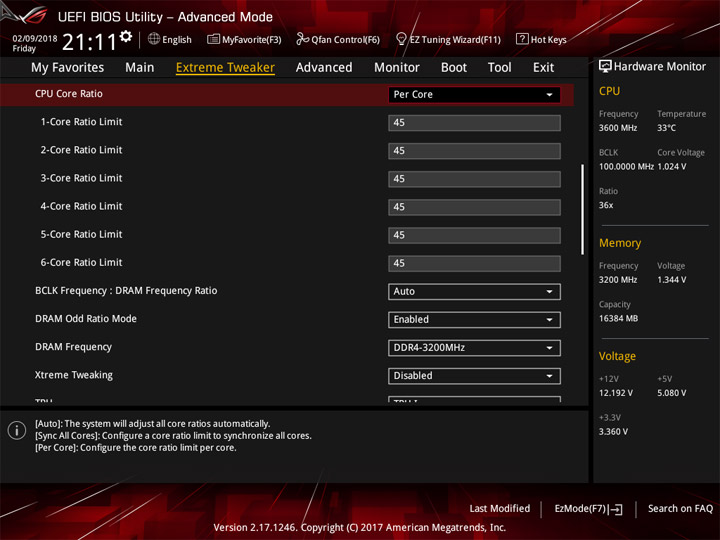The image size is (720, 540).
Task: Click the settings list scrollbar thumb
Action: point(582,209)
